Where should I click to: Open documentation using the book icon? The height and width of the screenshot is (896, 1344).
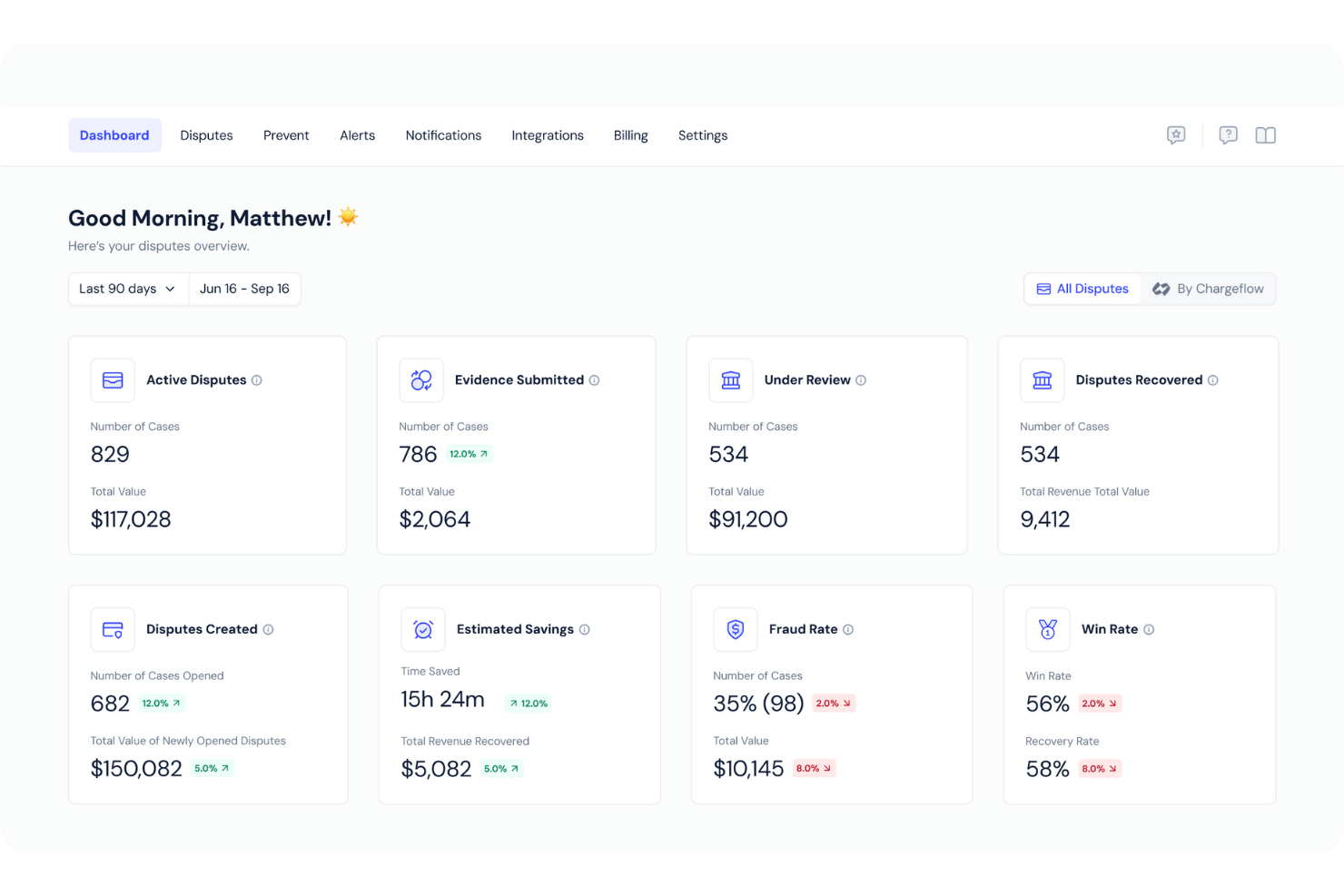[x=1266, y=134]
